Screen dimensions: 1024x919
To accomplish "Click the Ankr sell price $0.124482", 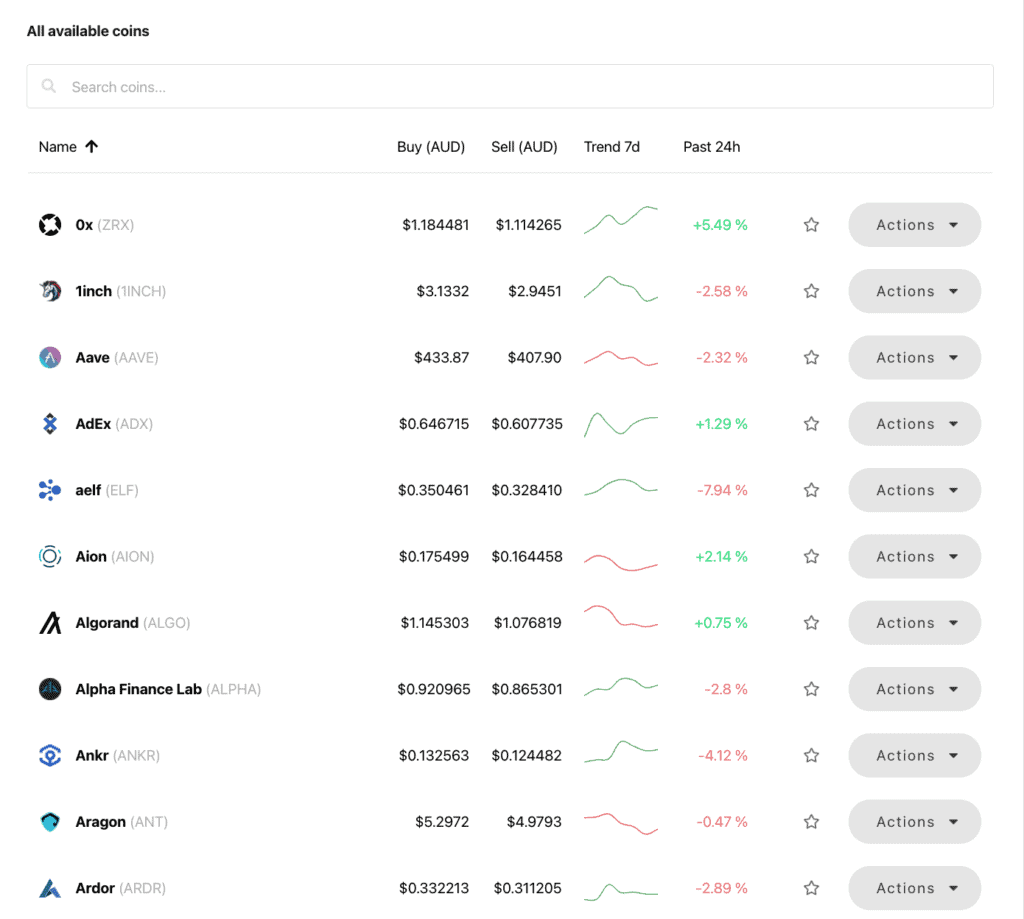I will click(x=527, y=755).
